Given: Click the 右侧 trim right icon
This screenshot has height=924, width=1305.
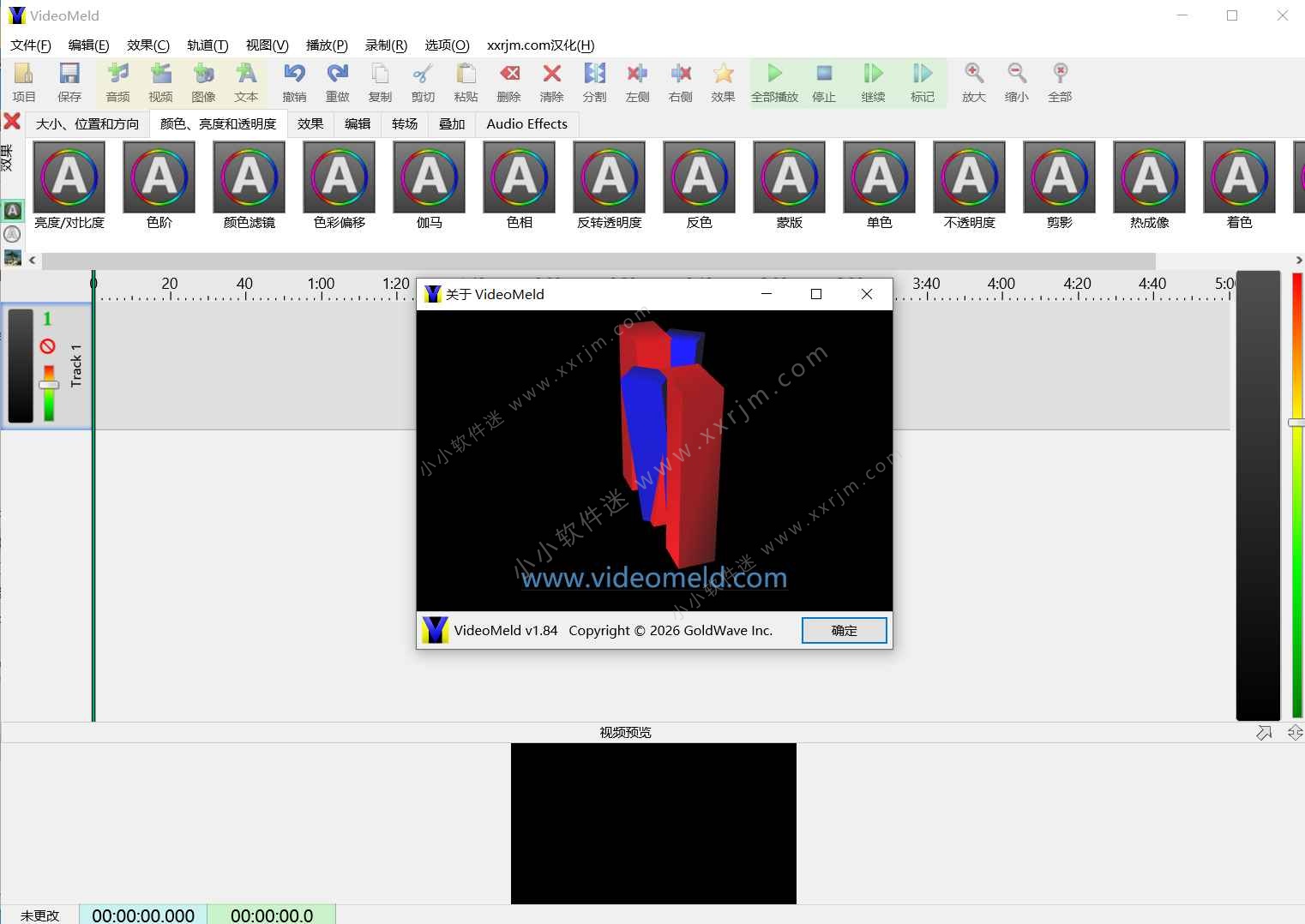Looking at the screenshot, I should click(680, 83).
